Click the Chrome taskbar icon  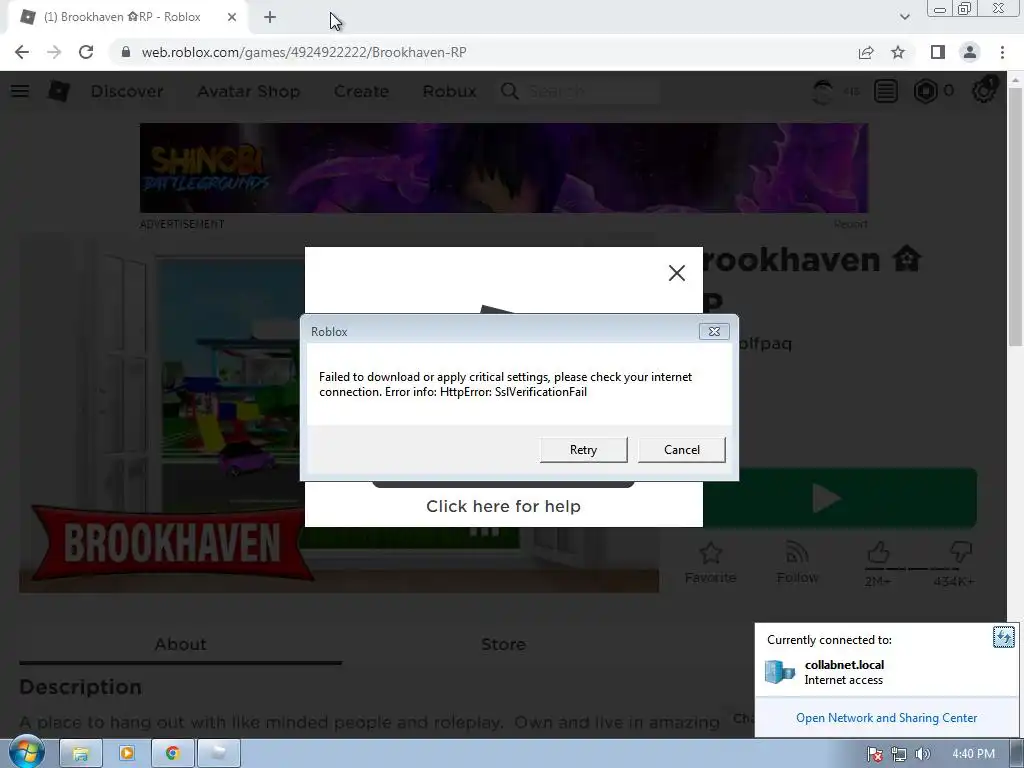click(172, 754)
